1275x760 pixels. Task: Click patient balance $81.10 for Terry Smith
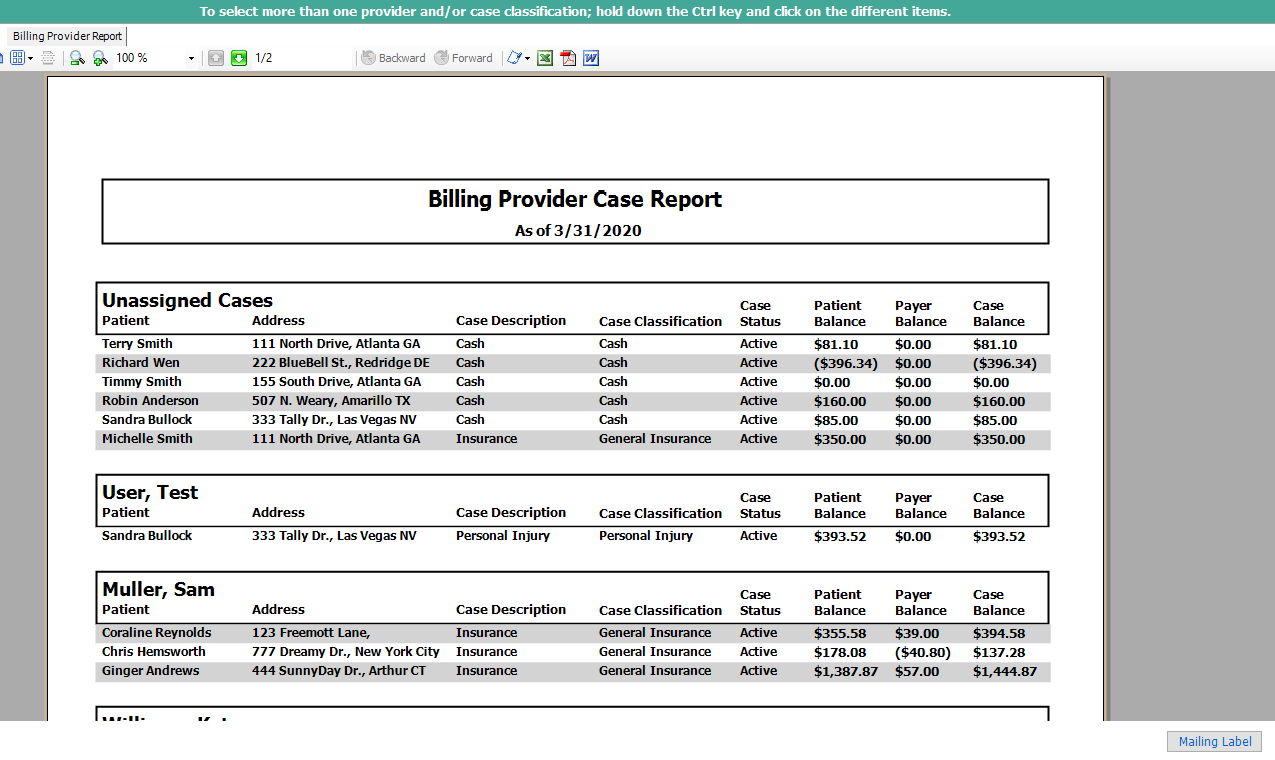click(836, 344)
